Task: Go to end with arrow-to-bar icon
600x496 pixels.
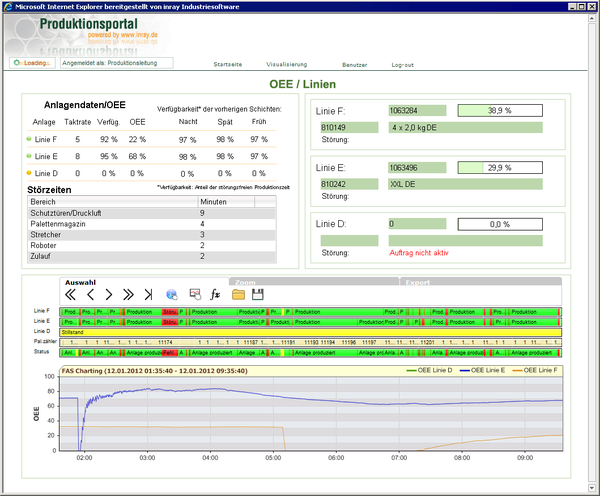Action: [x=148, y=295]
